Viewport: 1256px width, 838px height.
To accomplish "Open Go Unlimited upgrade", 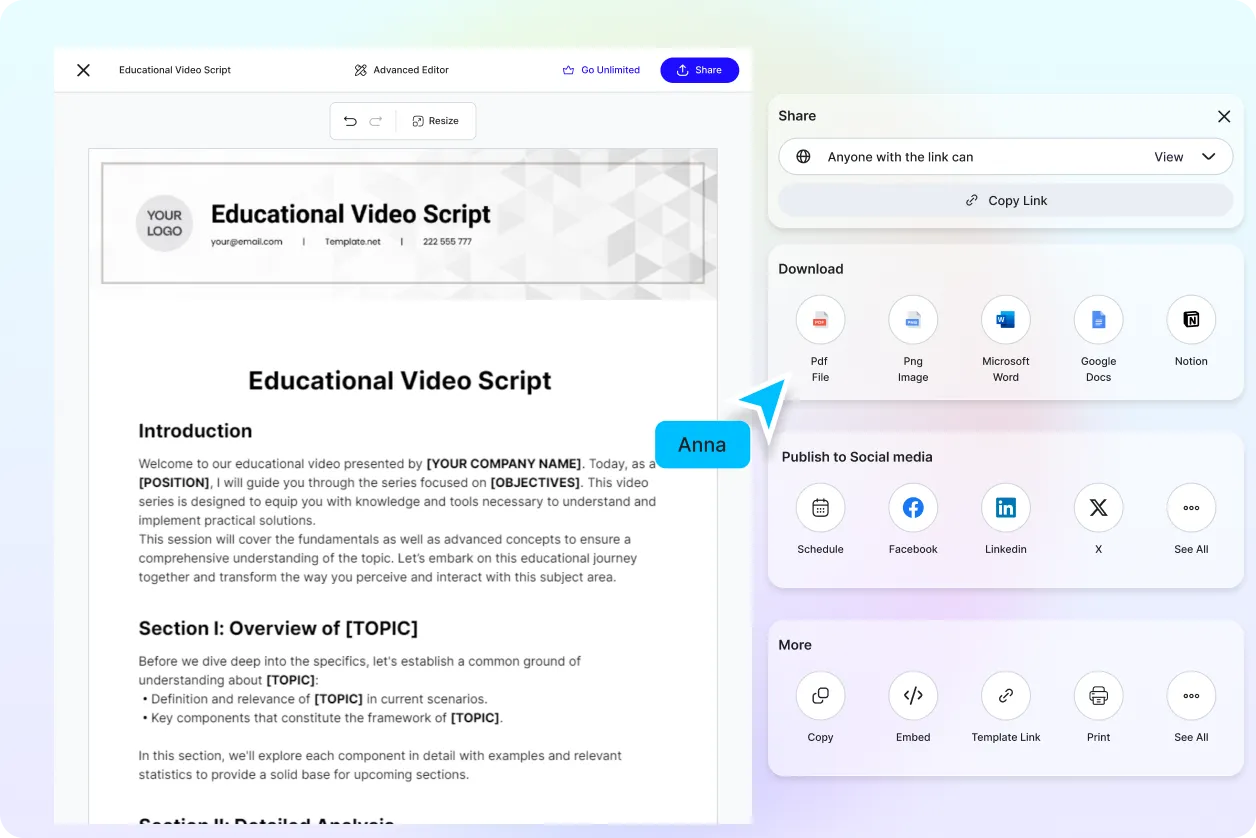I will tap(601, 70).
